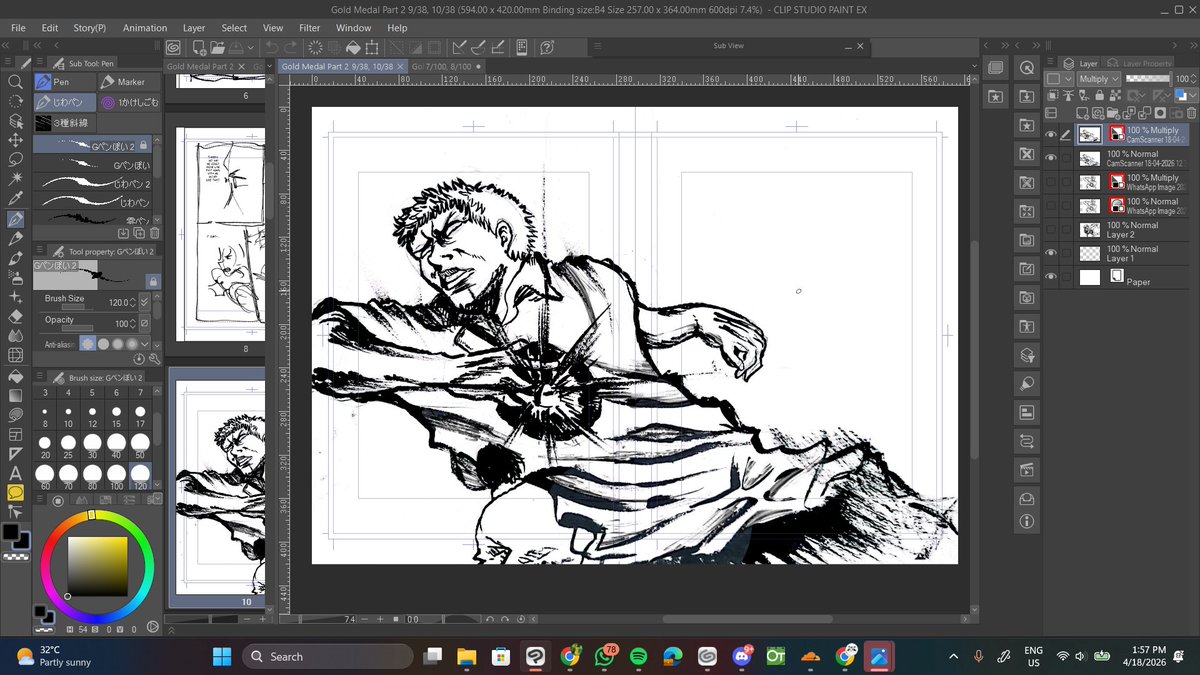
Task: Open WhatsApp from the taskbar
Action: tap(604, 656)
